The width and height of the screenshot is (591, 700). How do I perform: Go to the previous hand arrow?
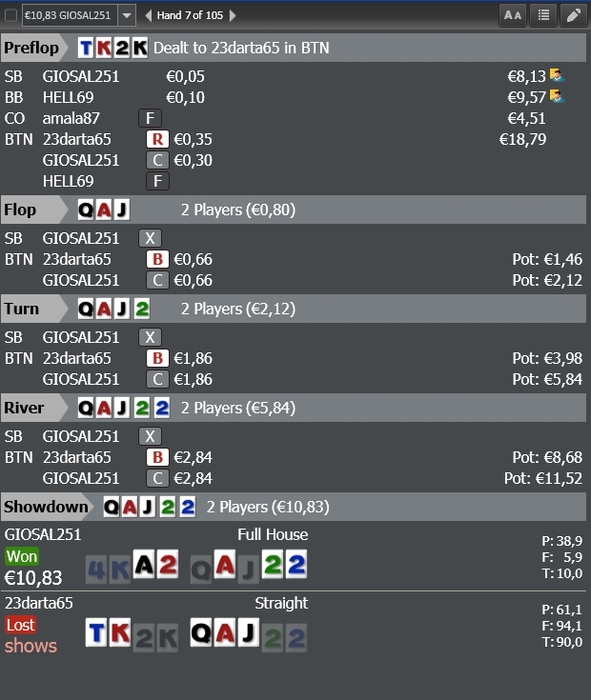(148, 16)
